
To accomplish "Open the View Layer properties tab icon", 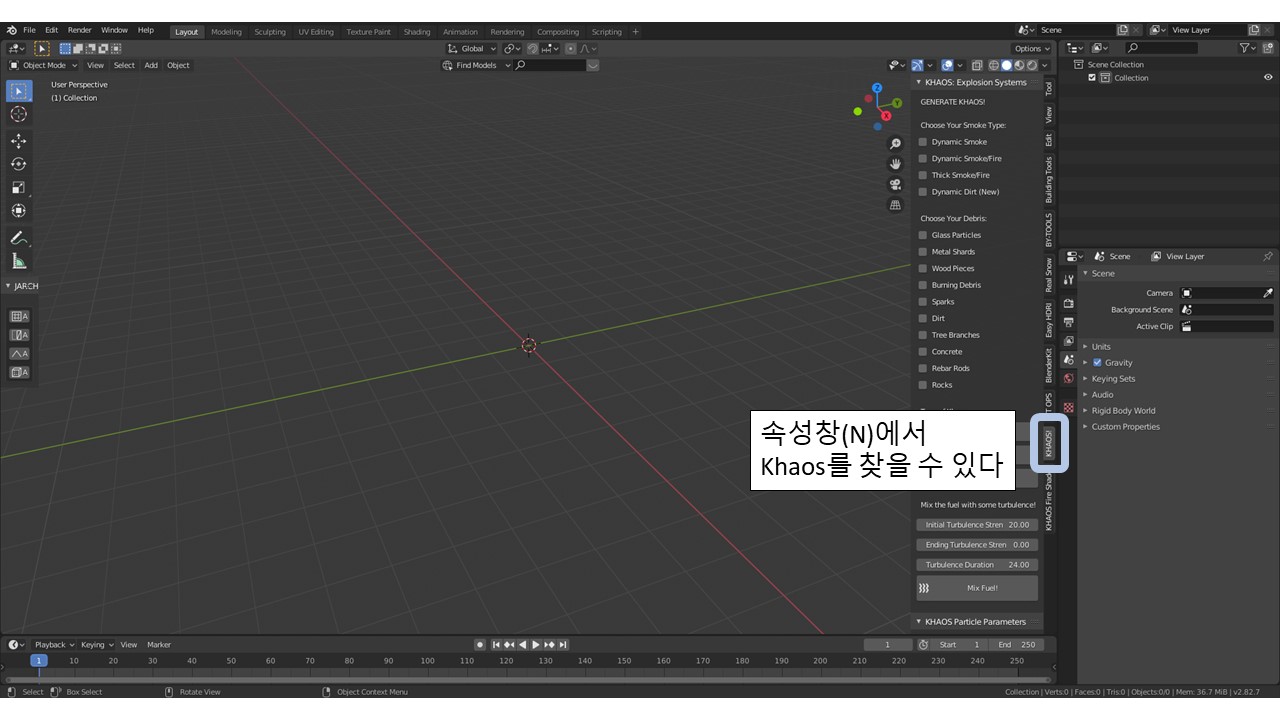I will pos(1068,341).
